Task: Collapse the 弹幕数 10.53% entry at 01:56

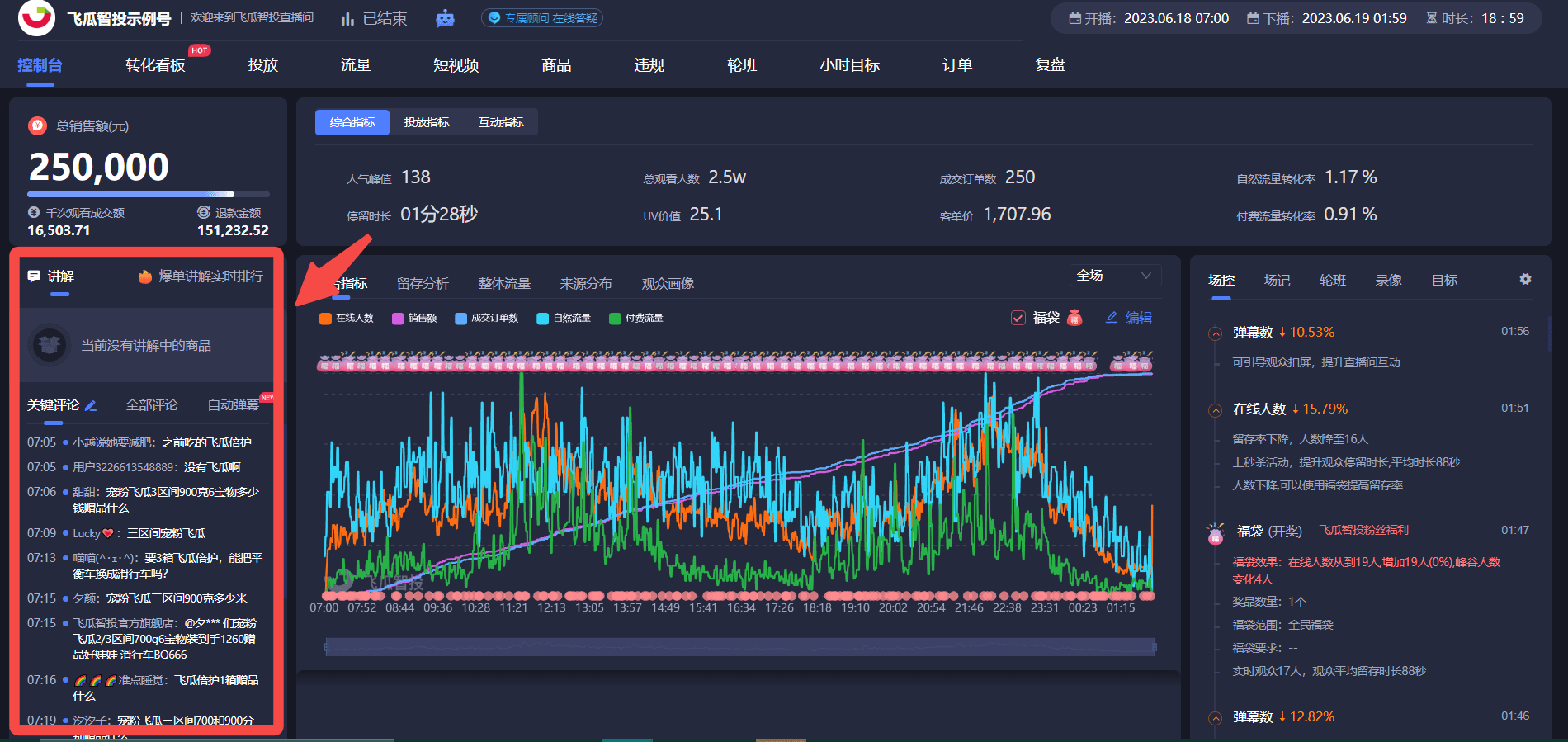Action: [1216, 333]
